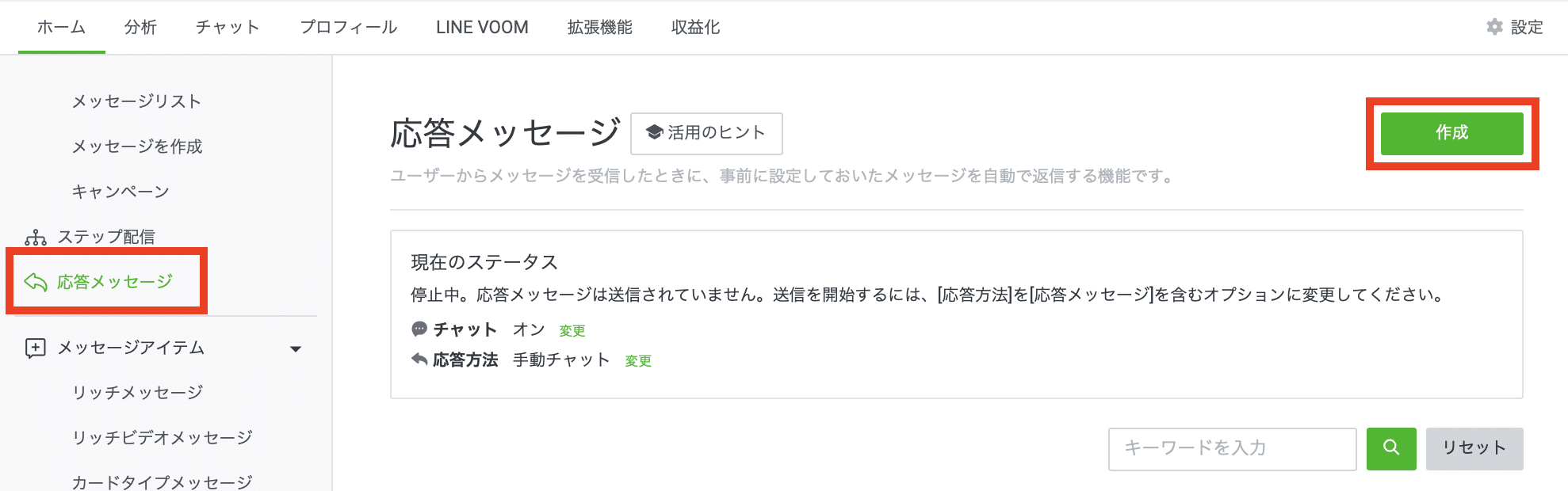
Task: Click the 応答方法 reply arrow icon
Action: click(419, 360)
